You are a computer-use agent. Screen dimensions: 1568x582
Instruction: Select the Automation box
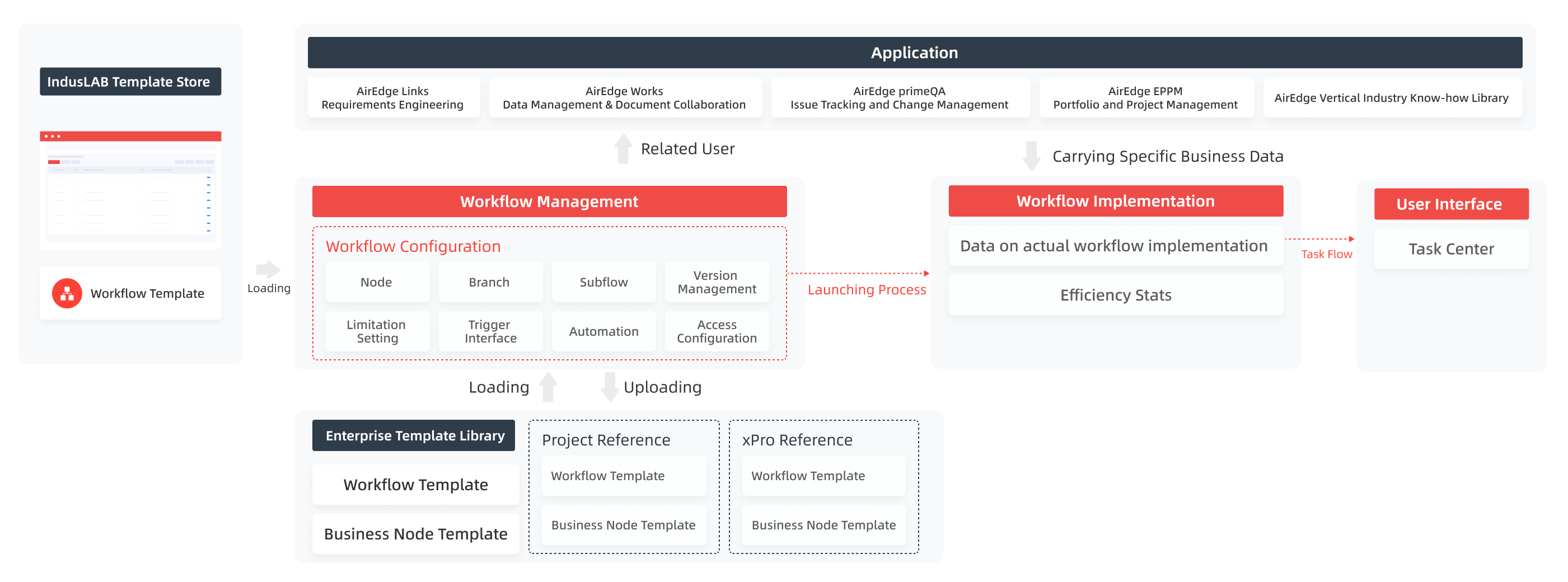[603, 331]
